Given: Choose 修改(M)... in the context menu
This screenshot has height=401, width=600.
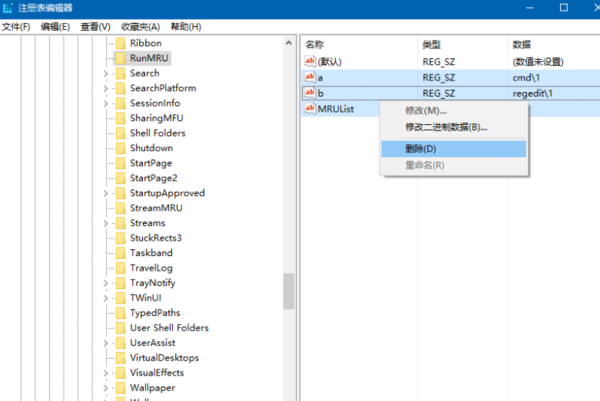Looking at the screenshot, I should pos(426,110).
